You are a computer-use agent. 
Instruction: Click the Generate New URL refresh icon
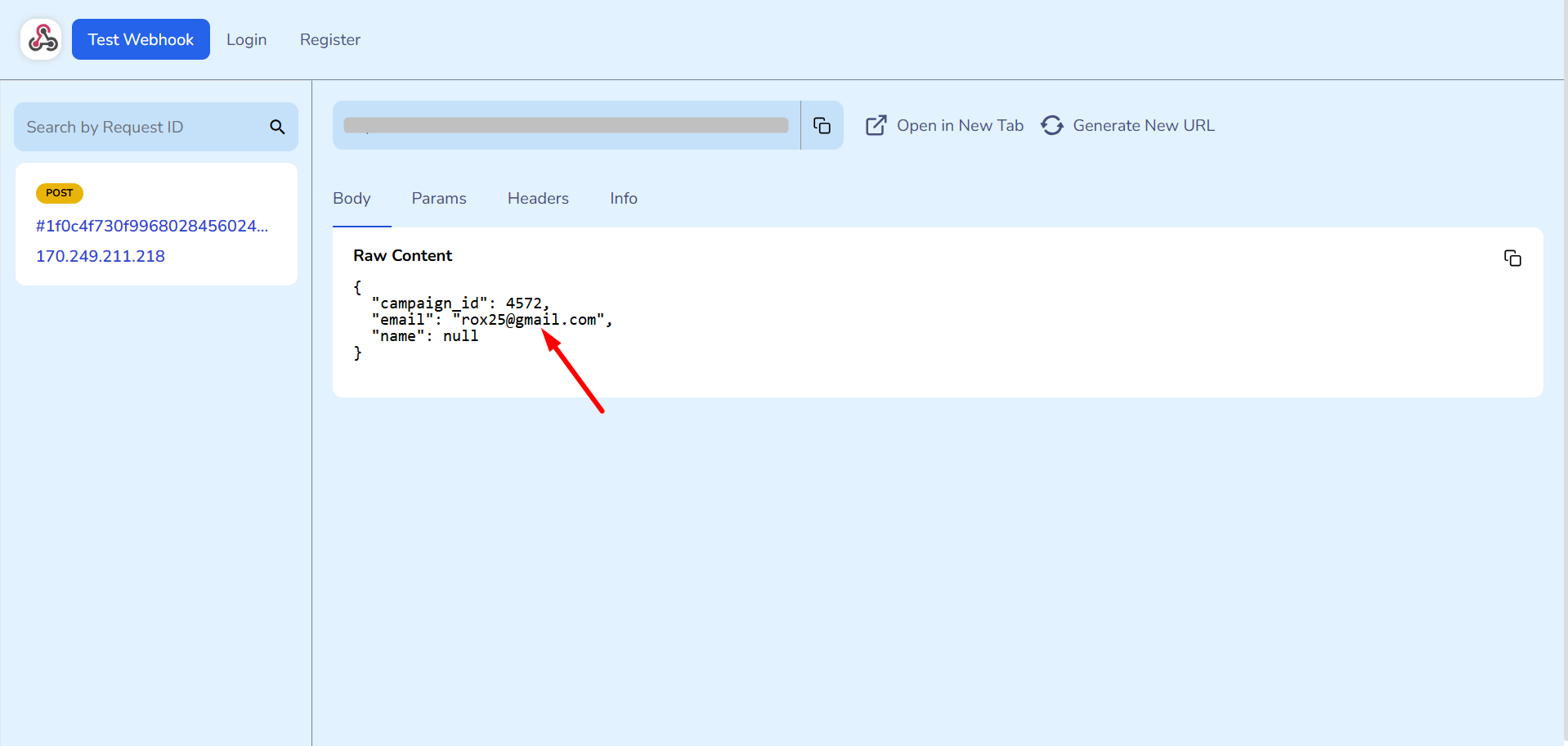pos(1052,125)
